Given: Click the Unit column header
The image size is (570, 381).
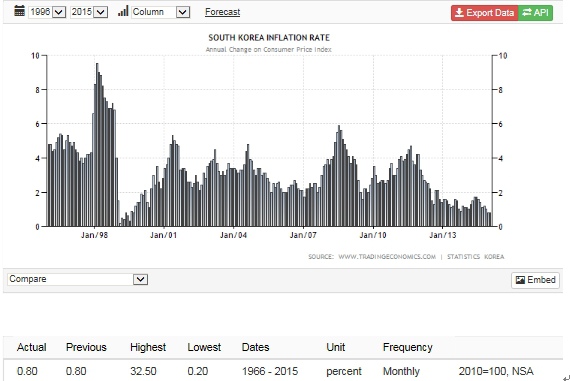Looking at the screenshot, I should tap(336, 347).
